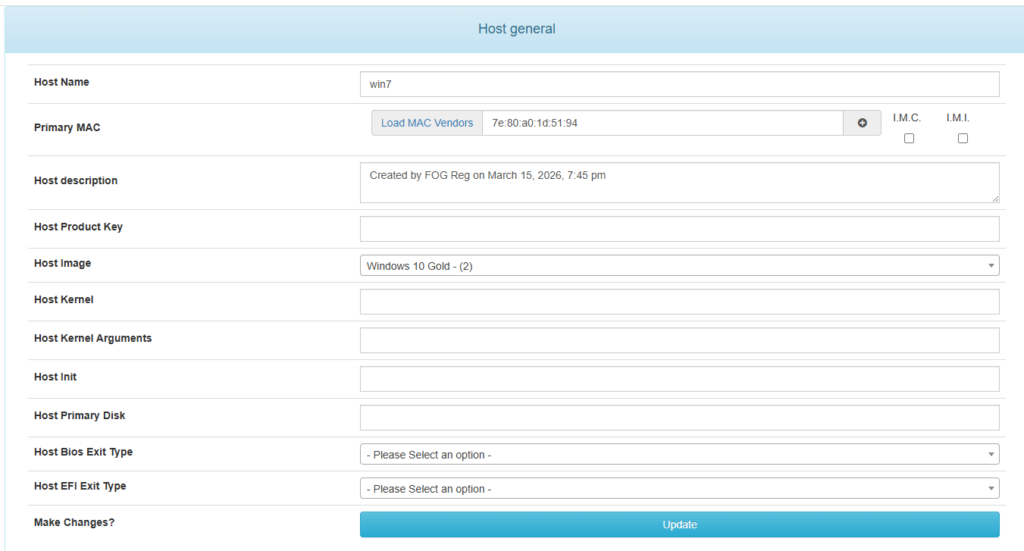1024x551 pixels.
Task: Click inside the Host description text area
Action: point(679,183)
